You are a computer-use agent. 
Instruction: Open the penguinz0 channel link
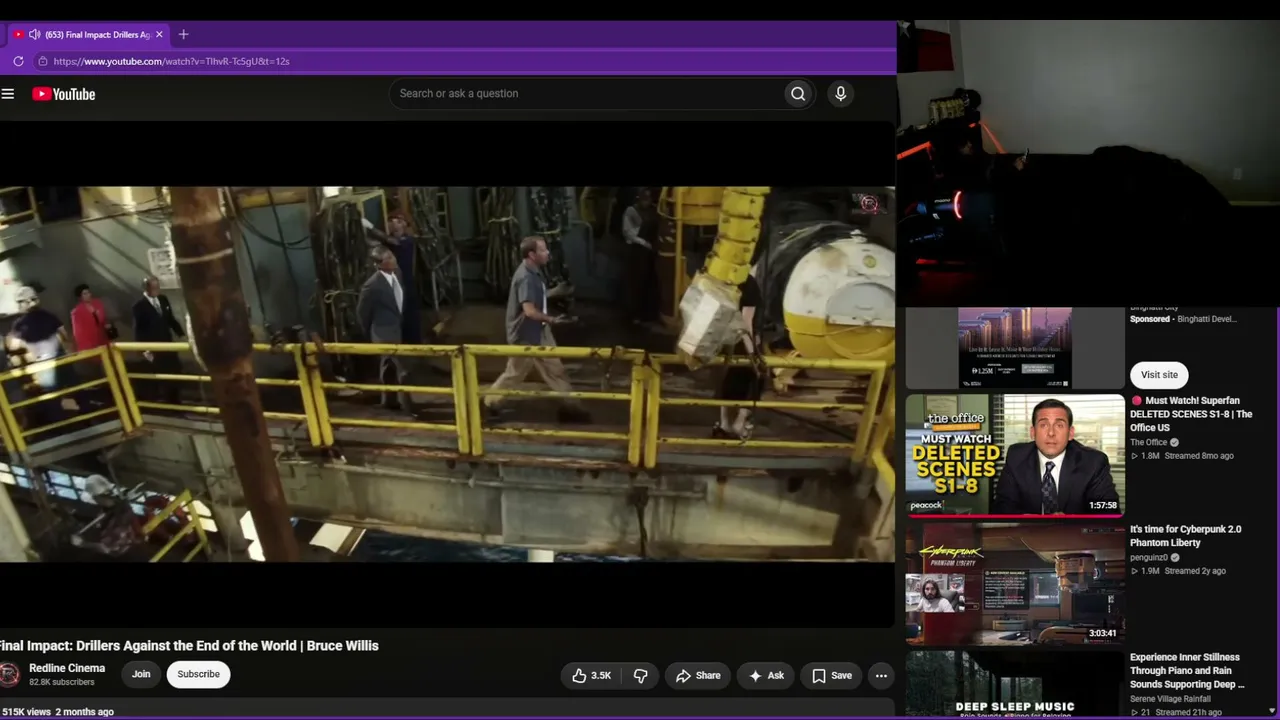pyautogui.click(x=1148, y=558)
